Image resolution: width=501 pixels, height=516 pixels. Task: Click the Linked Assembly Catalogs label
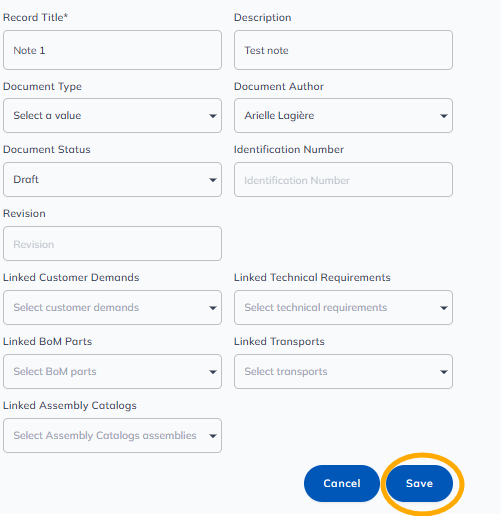[70, 405]
